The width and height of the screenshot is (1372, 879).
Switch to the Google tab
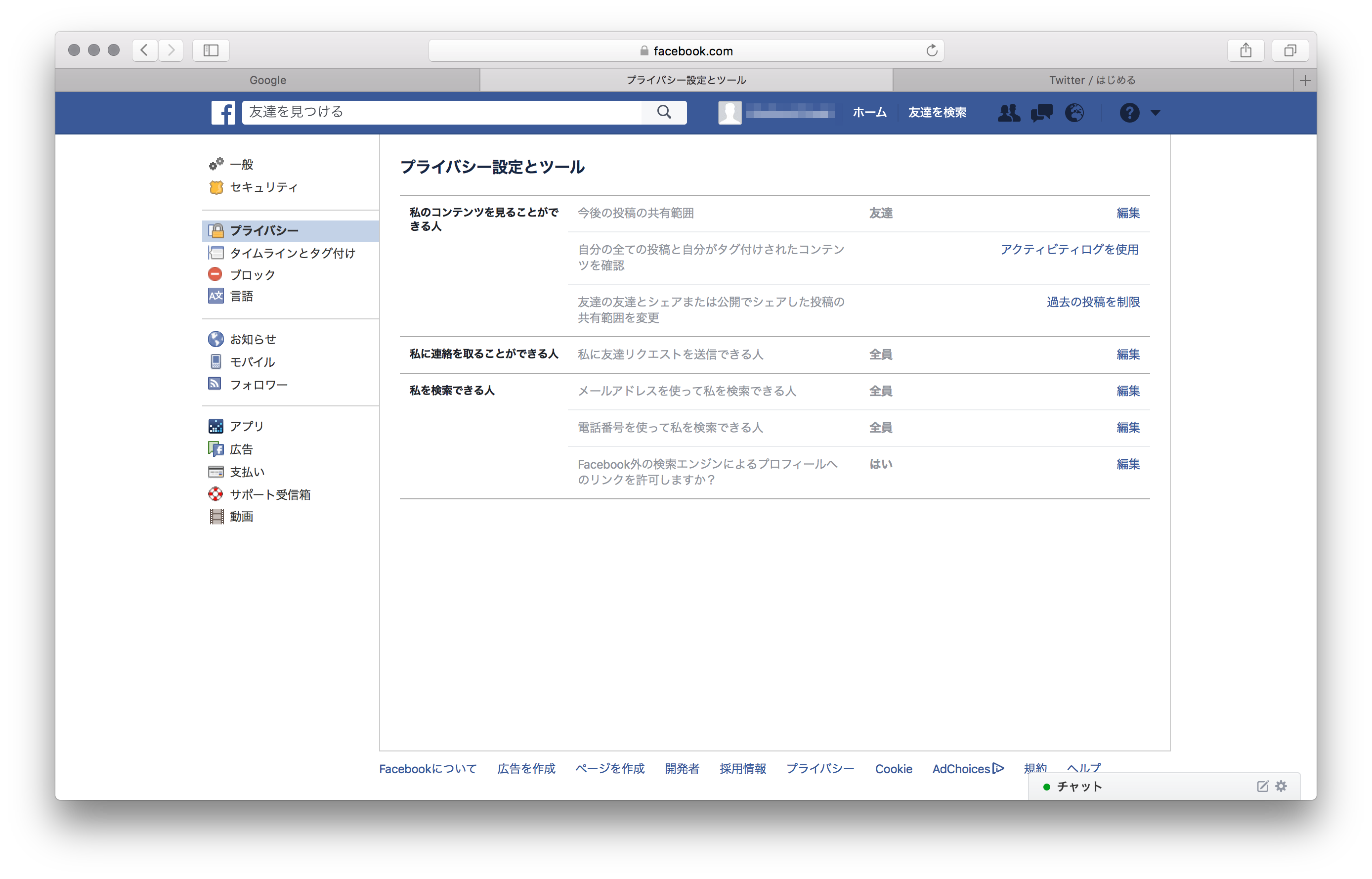click(267, 80)
